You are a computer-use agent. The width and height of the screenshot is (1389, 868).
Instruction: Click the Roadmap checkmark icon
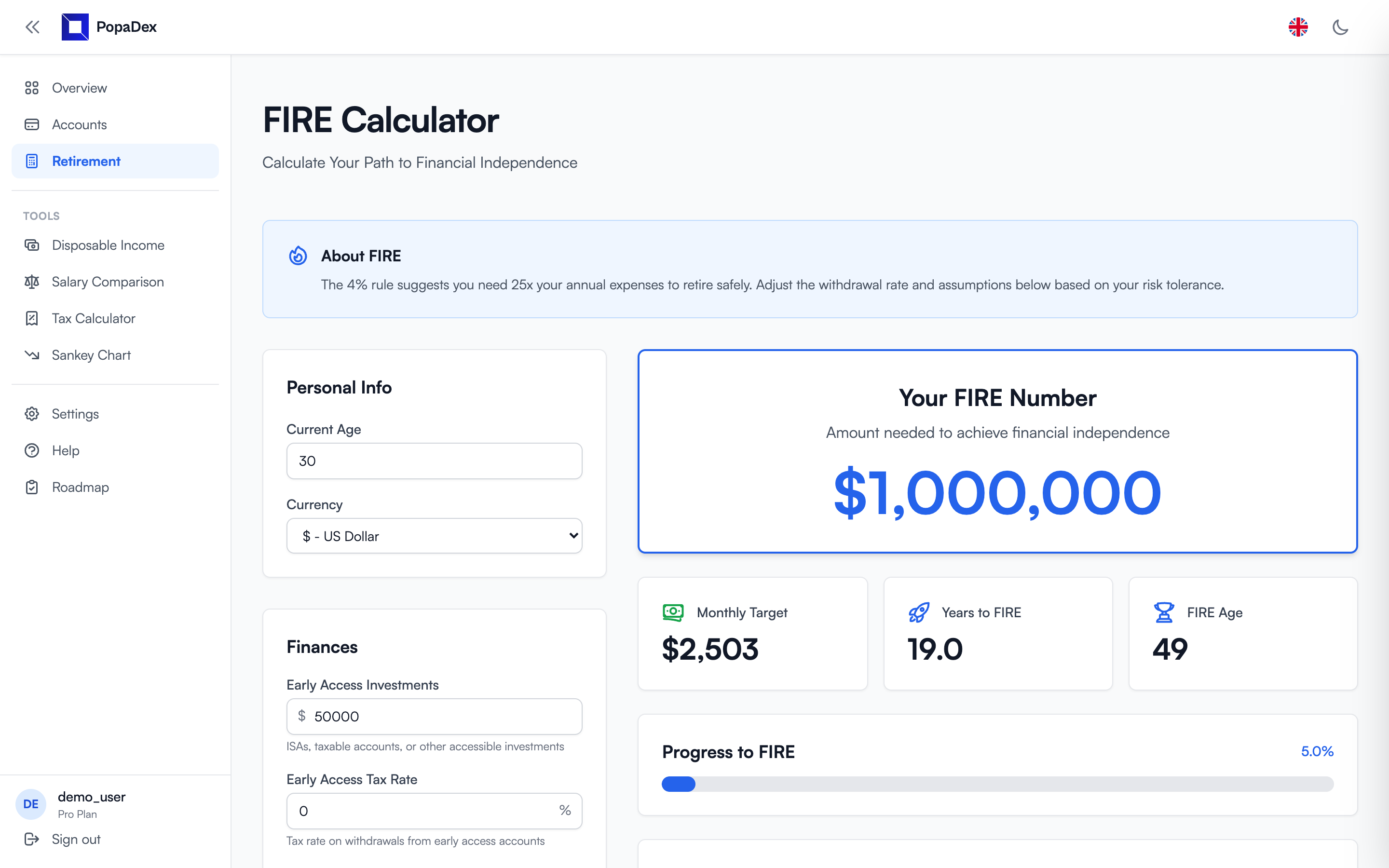[x=31, y=487]
